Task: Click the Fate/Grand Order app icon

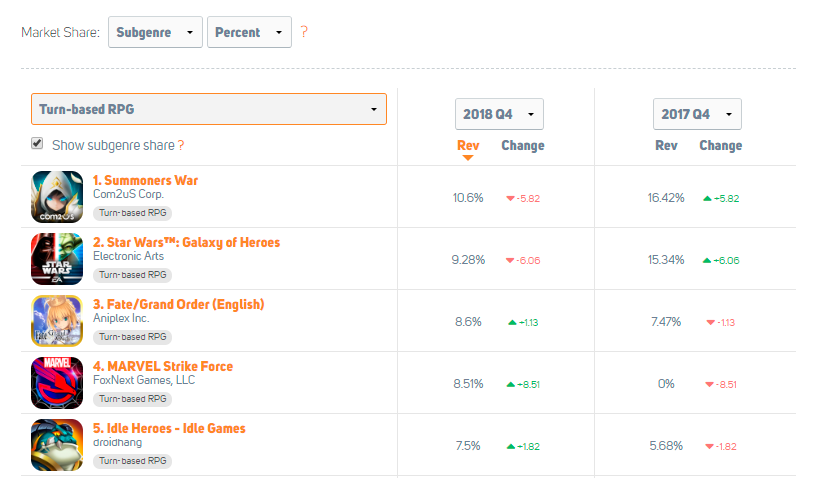Action: pyautogui.click(x=57, y=320)
